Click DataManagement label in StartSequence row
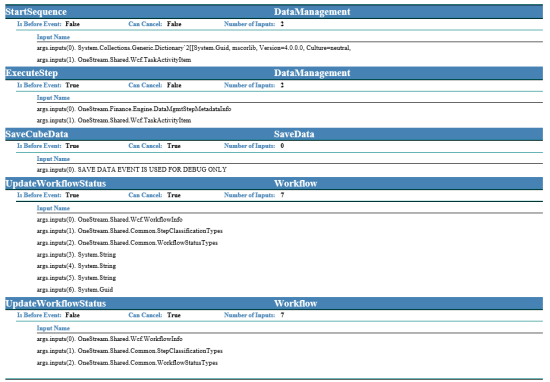The width and height of the screenshot is (550, 382). [312, 12]
